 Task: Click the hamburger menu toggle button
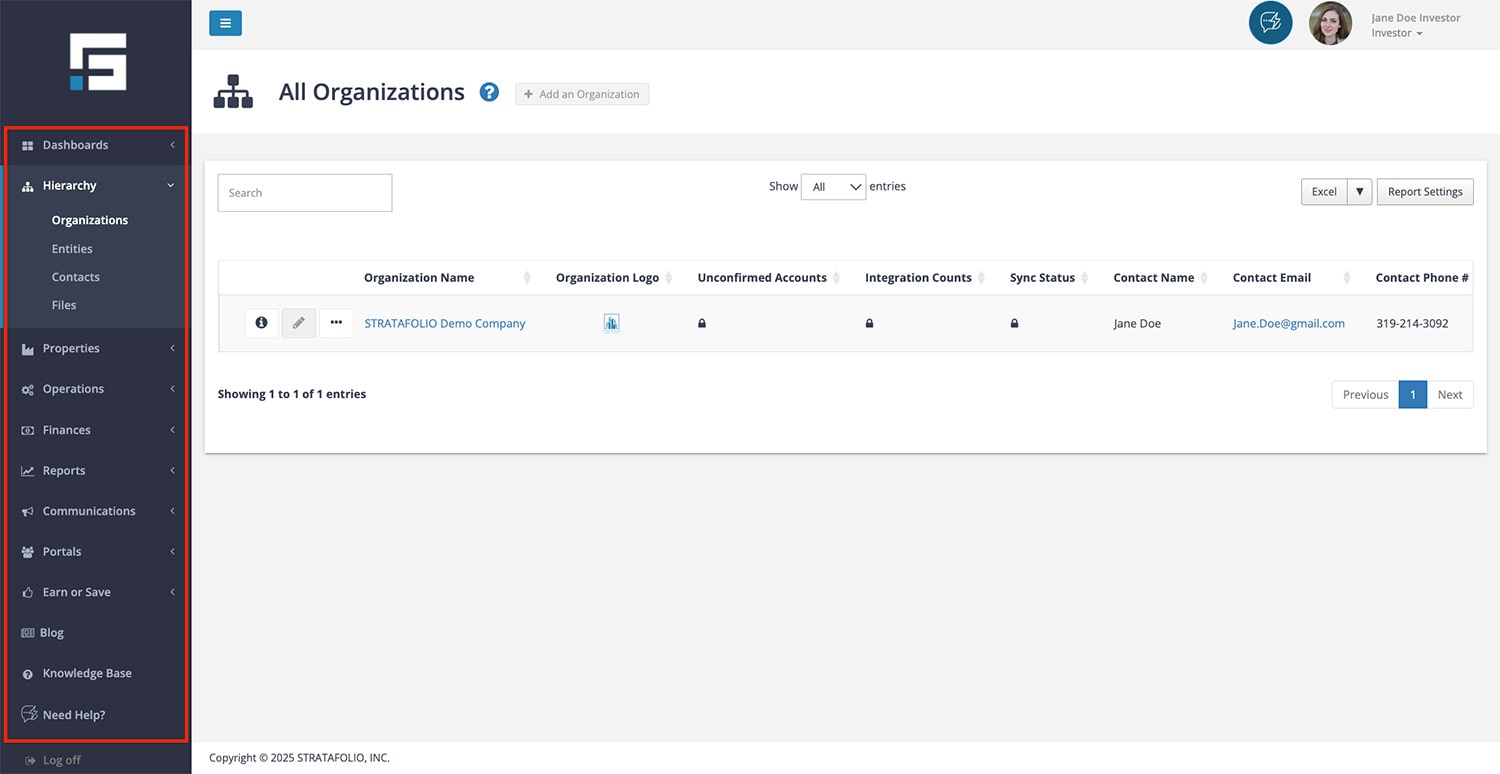[225, 23]
